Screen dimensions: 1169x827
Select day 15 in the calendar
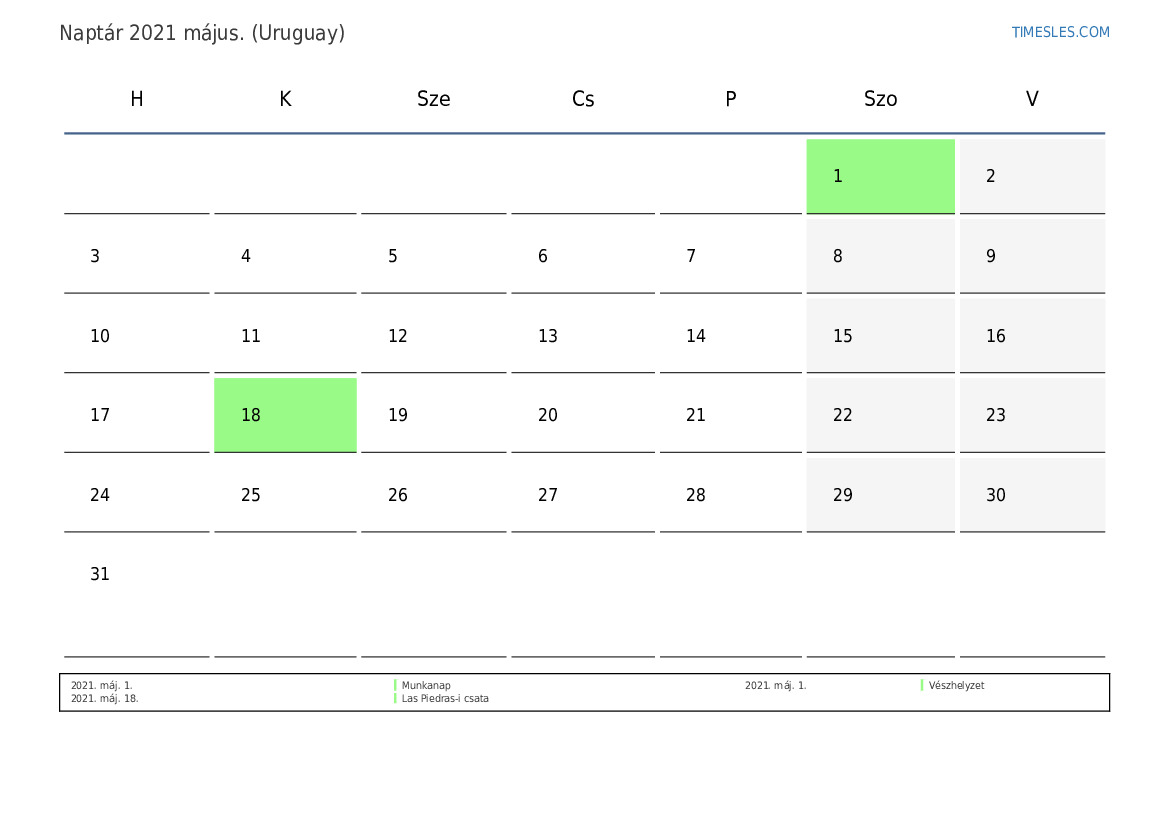click(880, 336)
